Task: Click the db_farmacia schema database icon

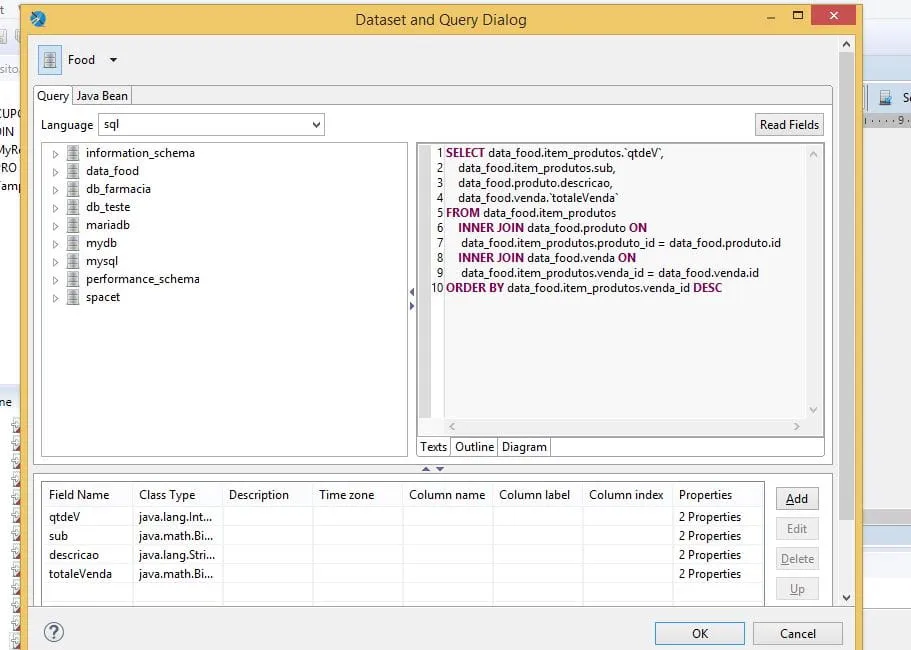Action: click(x=73, y=189)
